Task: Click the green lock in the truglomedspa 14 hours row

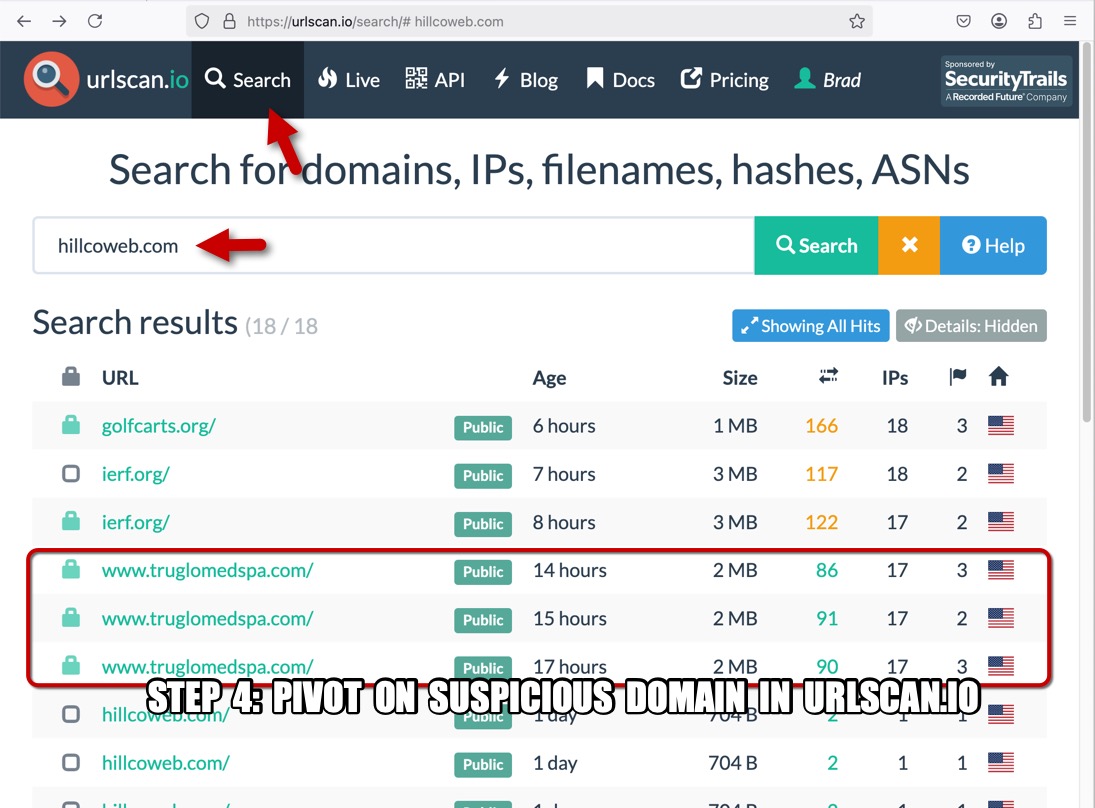Action: tap(71, 569)
